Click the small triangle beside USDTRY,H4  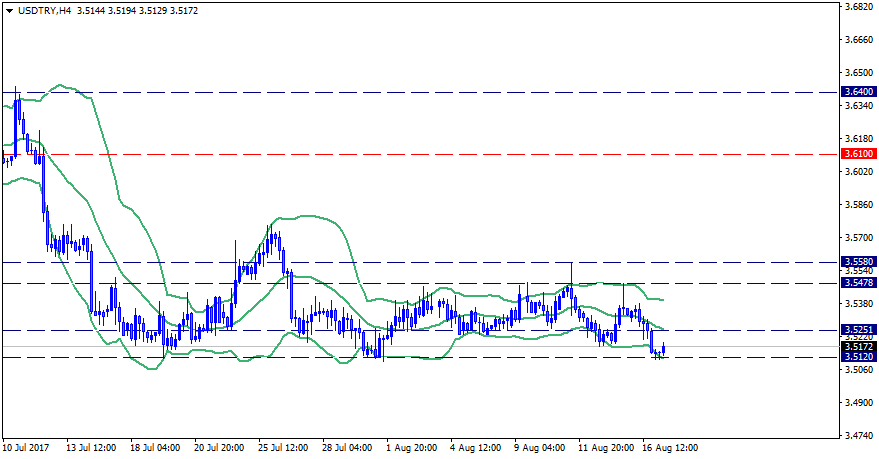click(x=8, y=10)
